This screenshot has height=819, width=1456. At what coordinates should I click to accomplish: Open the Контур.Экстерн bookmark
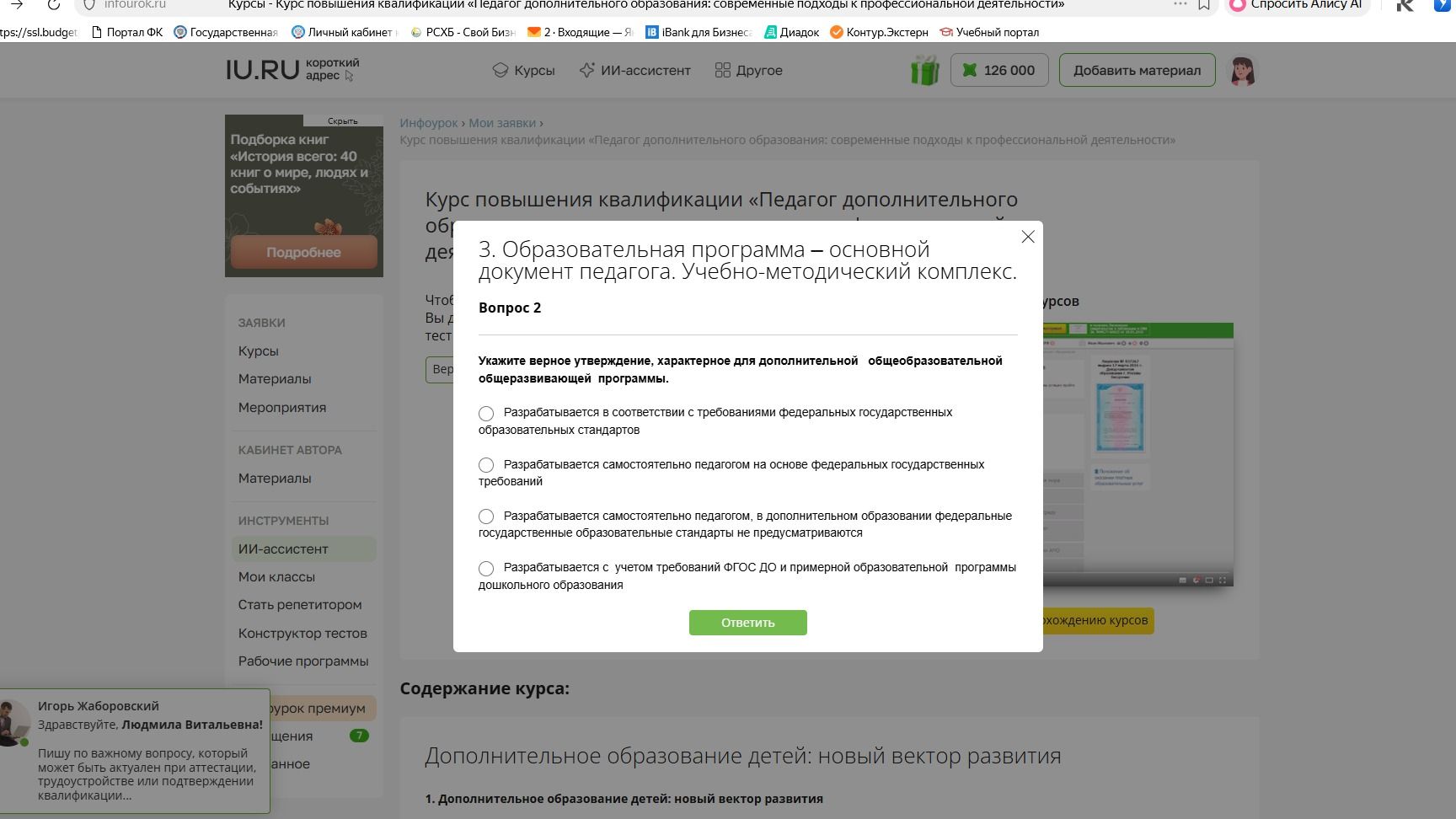click(879, 32)
